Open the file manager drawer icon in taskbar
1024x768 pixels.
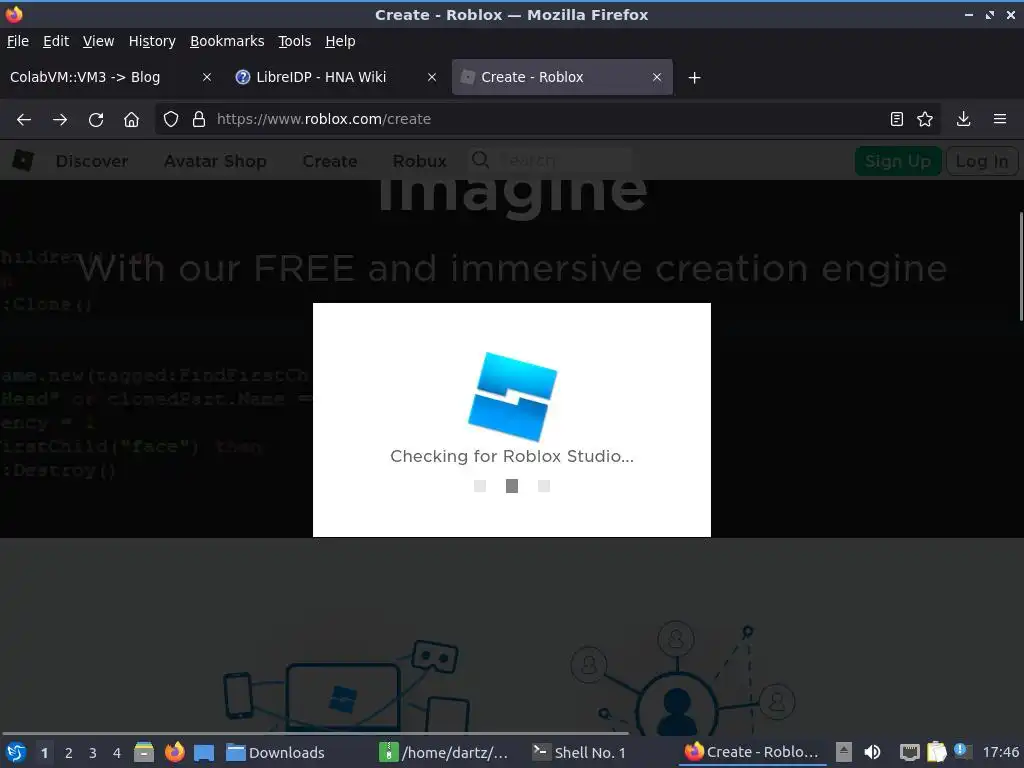tap(144, 752)
